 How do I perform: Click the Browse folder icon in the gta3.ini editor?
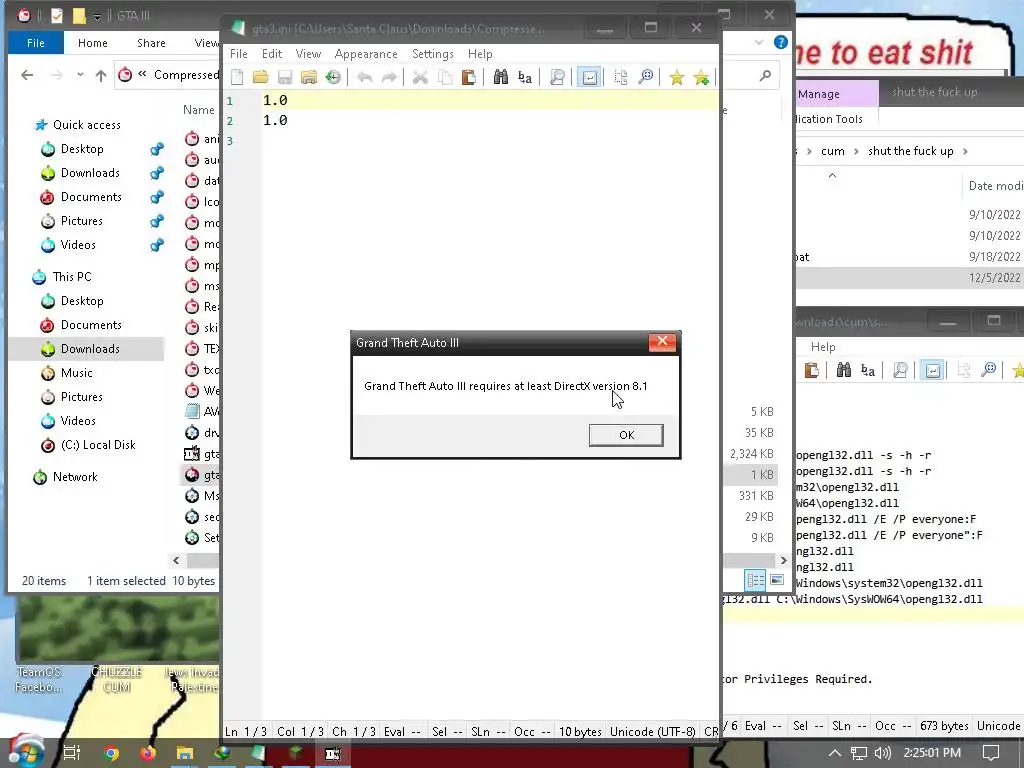tap(309, 78)
